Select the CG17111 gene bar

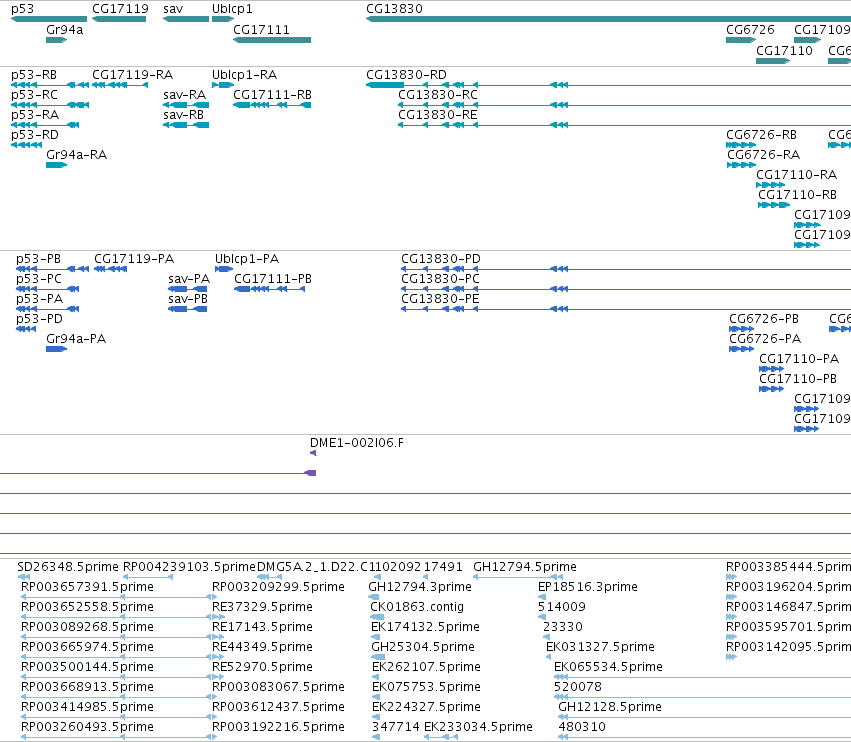pos(272,40)
